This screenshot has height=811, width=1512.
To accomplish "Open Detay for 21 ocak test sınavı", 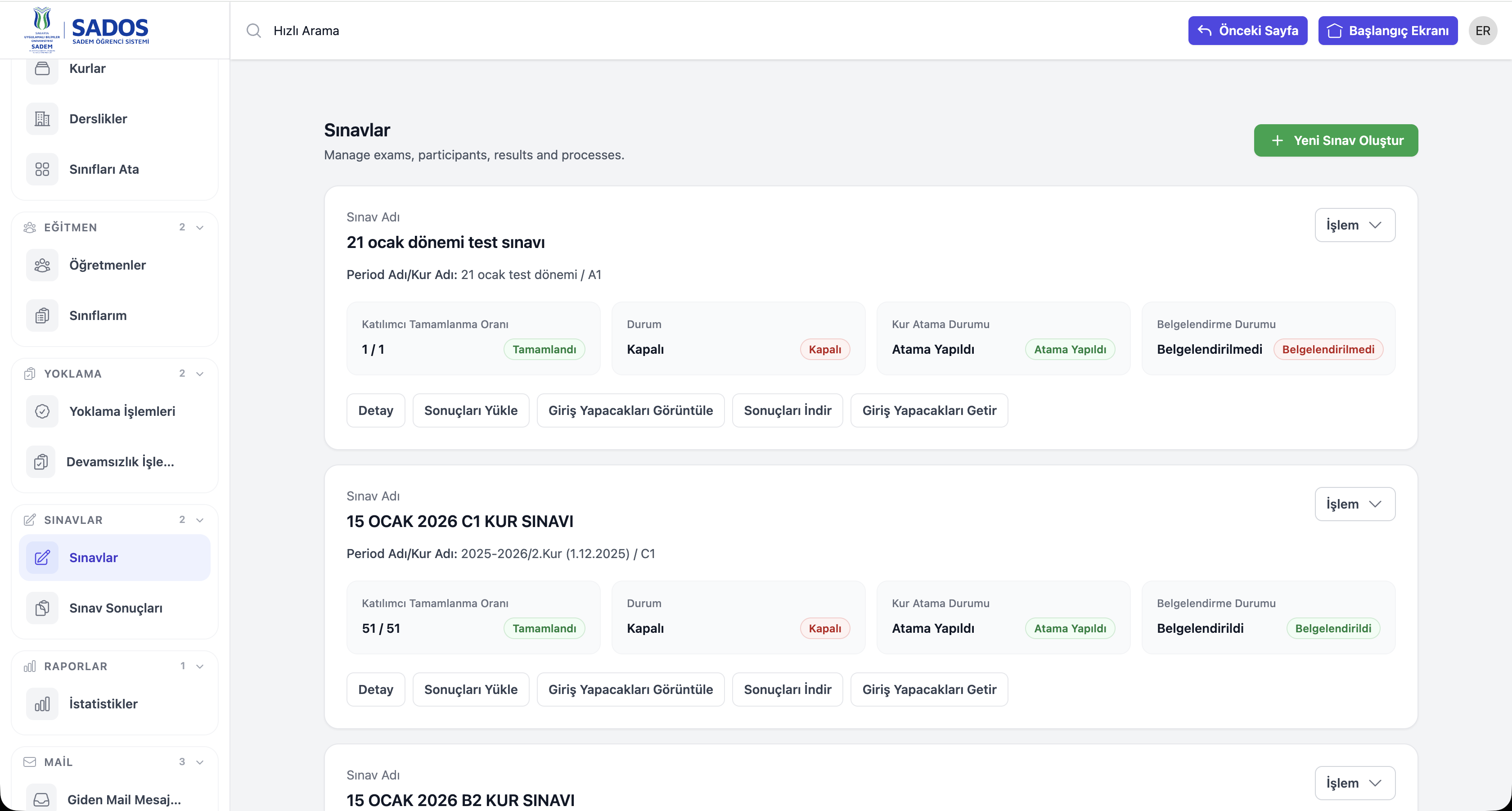I will [x=376, y=410].
